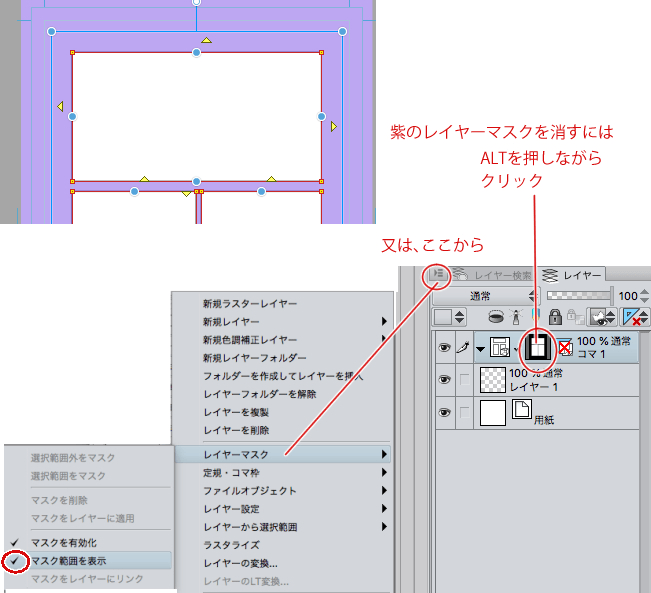Image resolution: width=651 pixels, height=593 pixels.
Task: Hide the コマ 1 layer with eye icon
Action: 445,347
